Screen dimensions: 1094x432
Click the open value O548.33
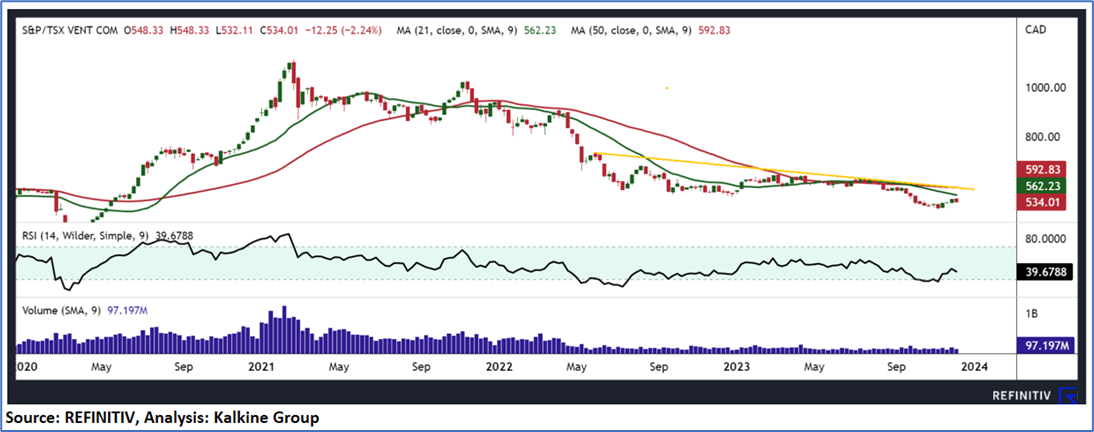145,31
